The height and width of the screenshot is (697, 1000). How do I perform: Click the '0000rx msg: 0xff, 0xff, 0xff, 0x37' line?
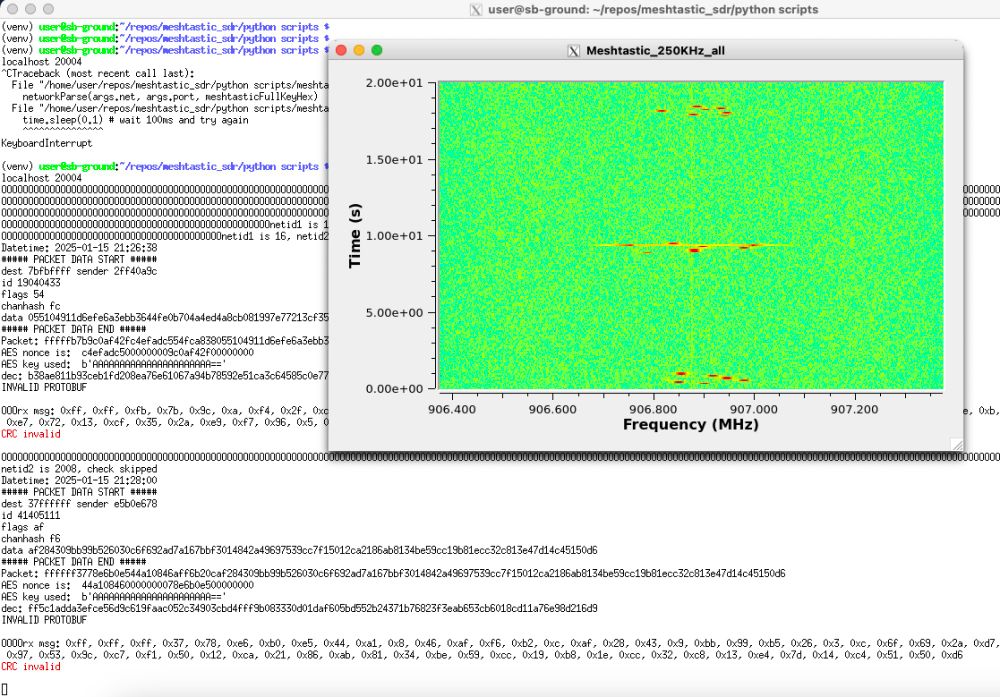(500, 643)
